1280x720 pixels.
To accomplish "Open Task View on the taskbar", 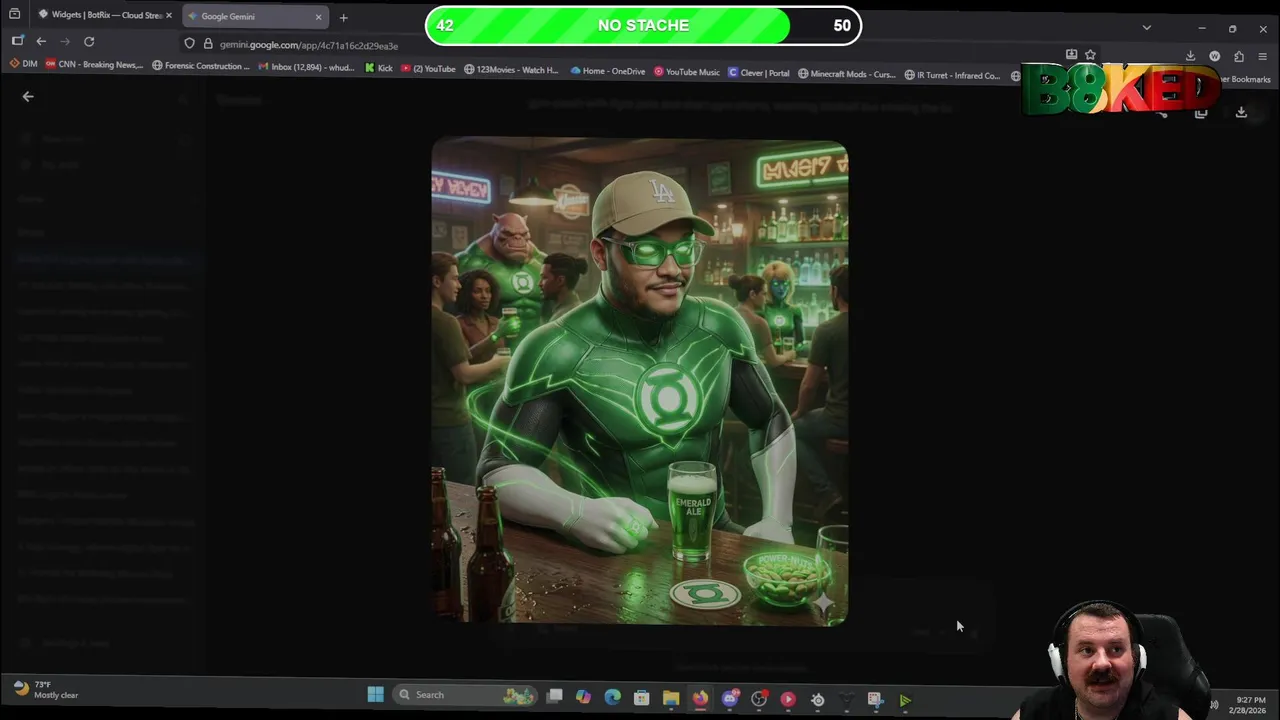I will 554,696.
